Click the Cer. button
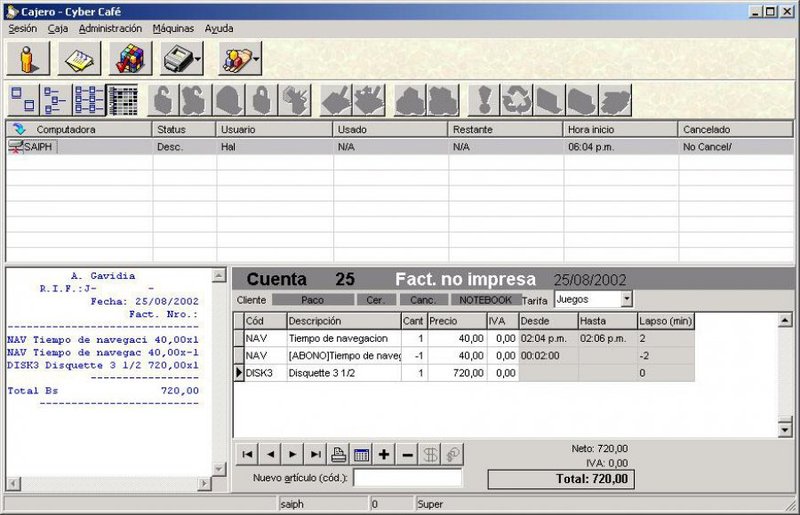Screen dimensions: 800x515 tap(376, 300)
